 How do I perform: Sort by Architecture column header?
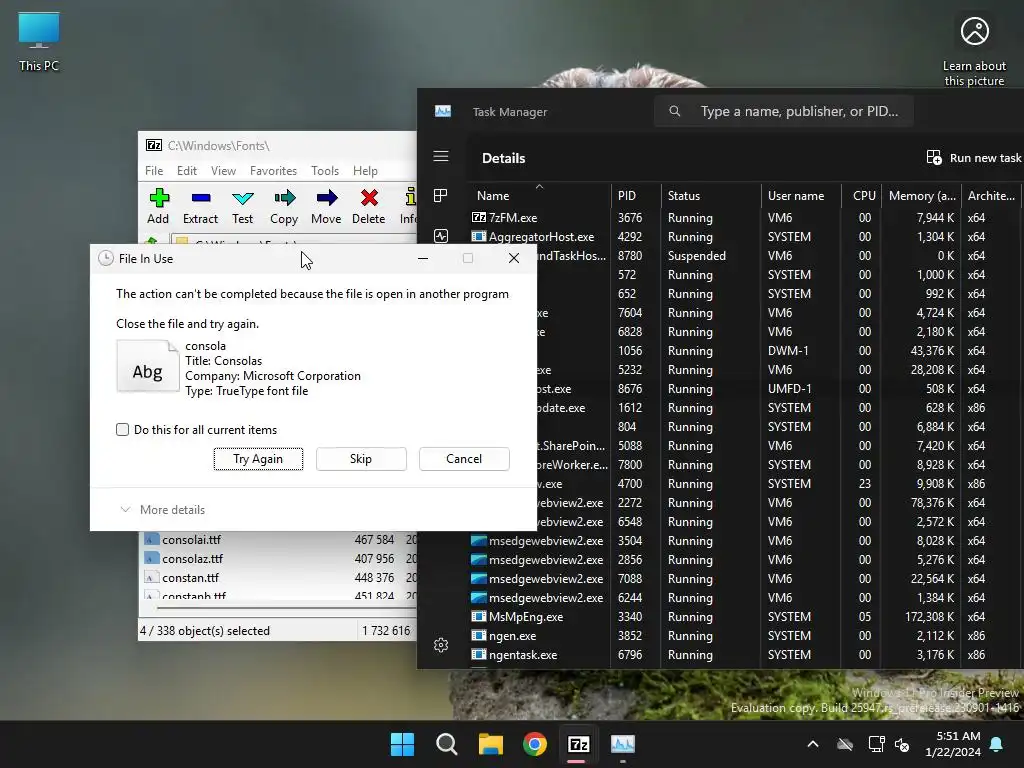tap(991, 196)
